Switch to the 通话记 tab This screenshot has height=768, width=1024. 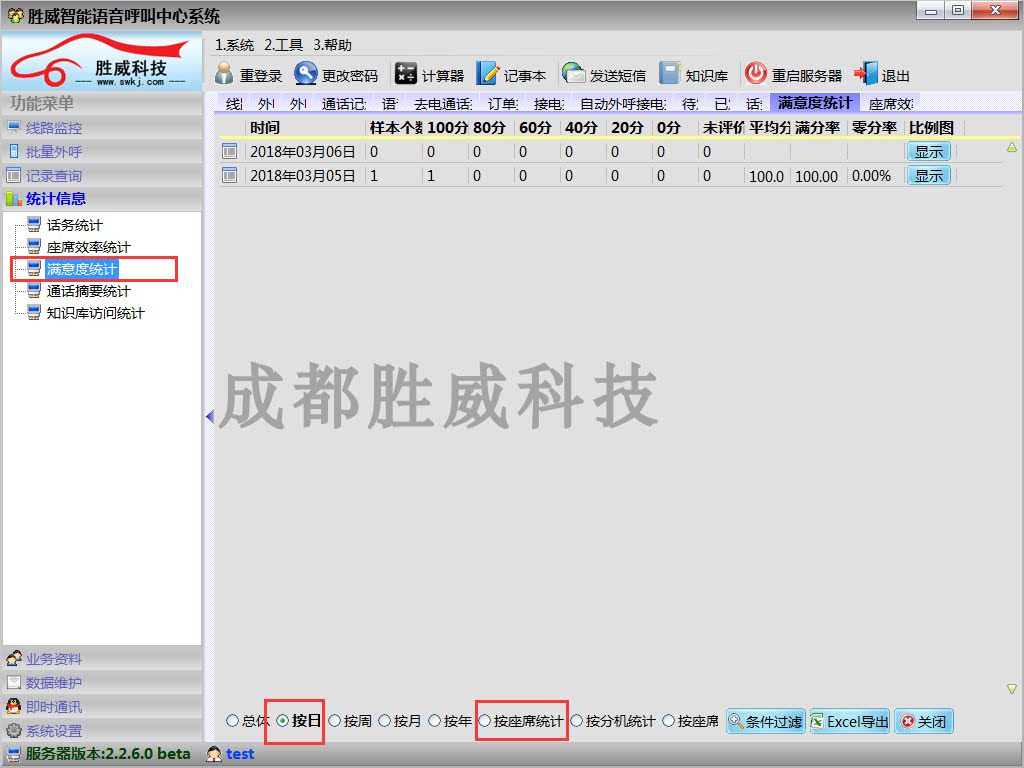(x=344, y=103)
